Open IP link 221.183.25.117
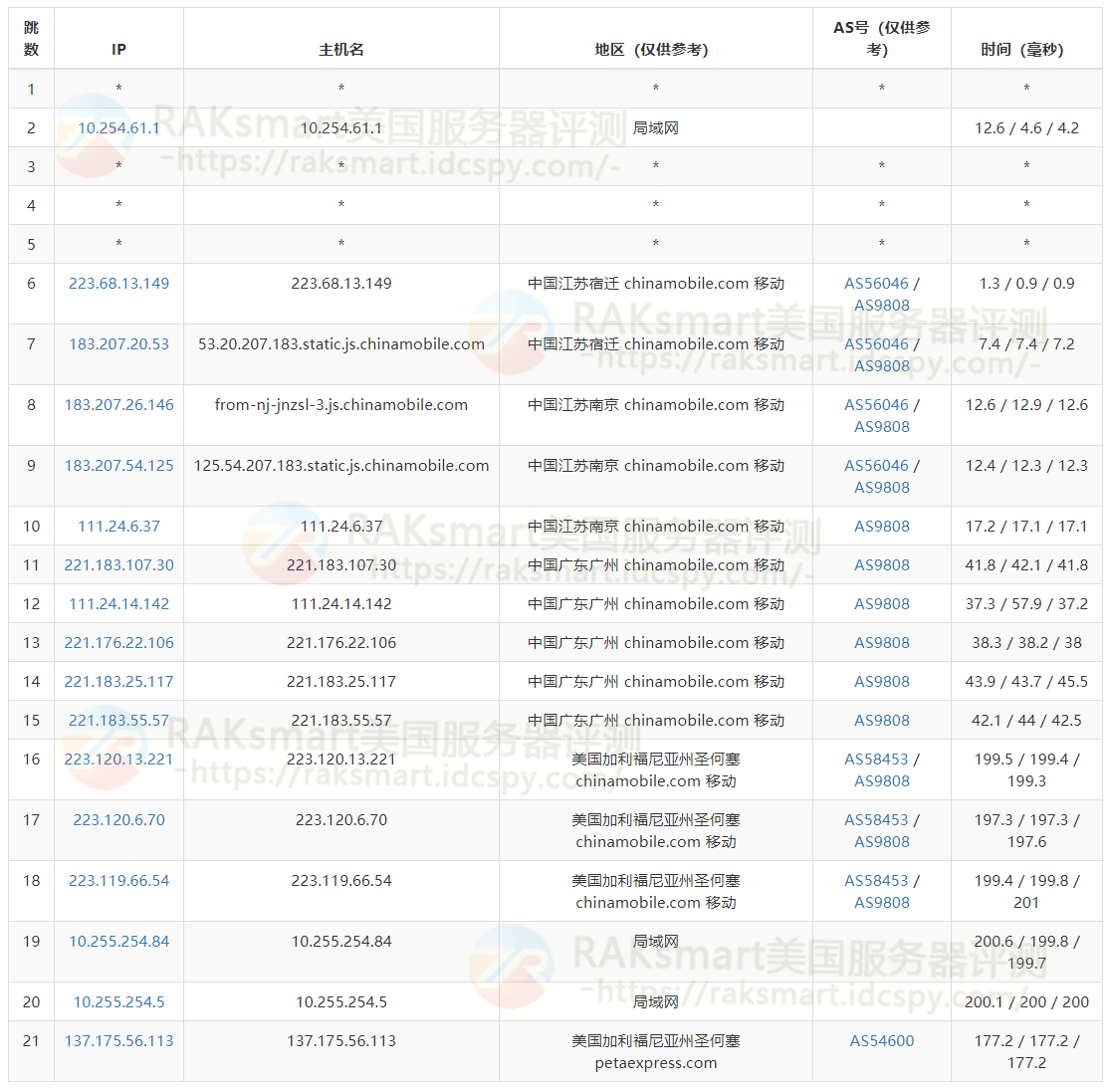The image size is (1109, 1092). [x=118, y=683]
